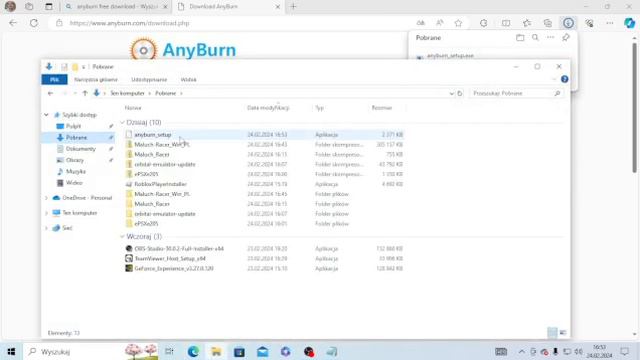Open Task View on the taskbar
This screenshot has width=640, height=360.
click(169, 351)
